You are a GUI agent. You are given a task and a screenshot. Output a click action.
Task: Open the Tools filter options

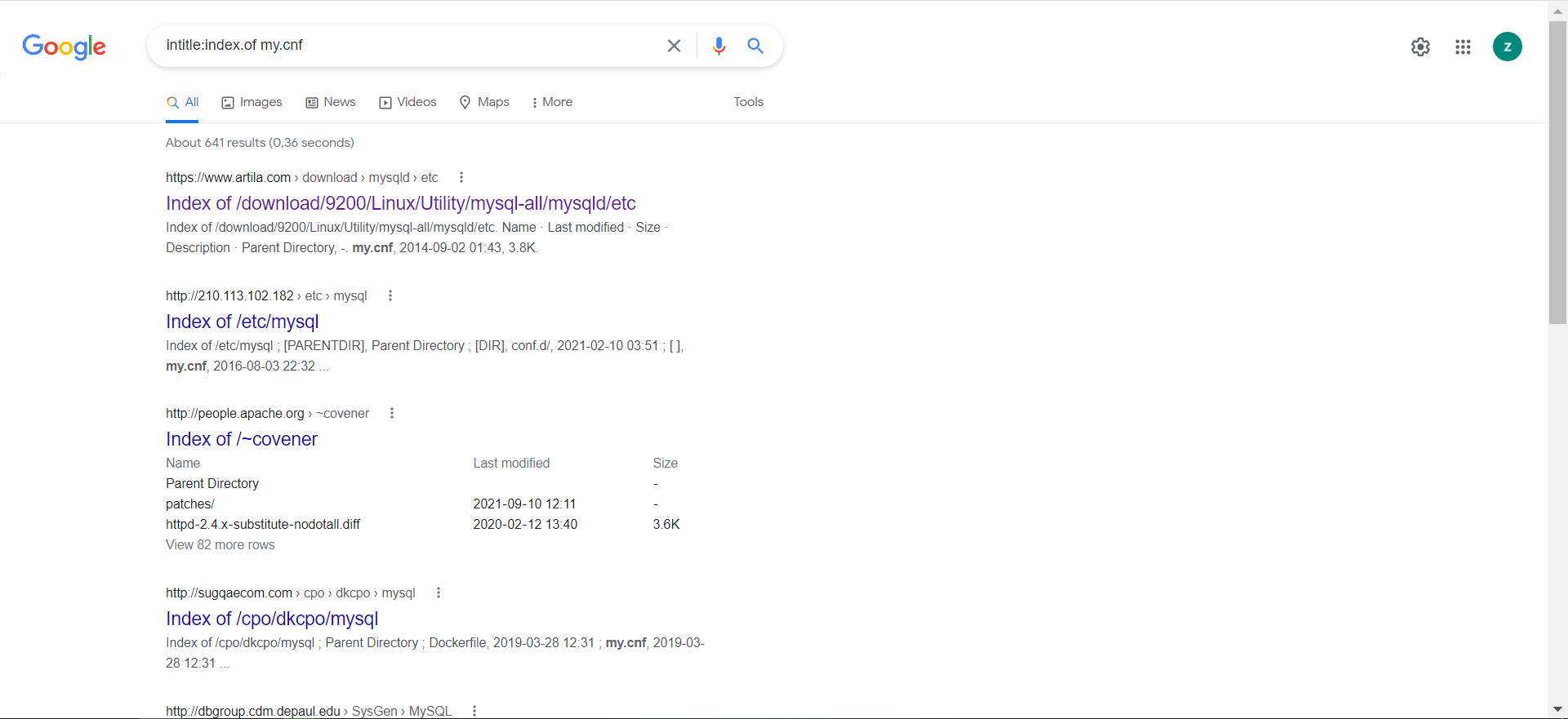pos(748,102)
